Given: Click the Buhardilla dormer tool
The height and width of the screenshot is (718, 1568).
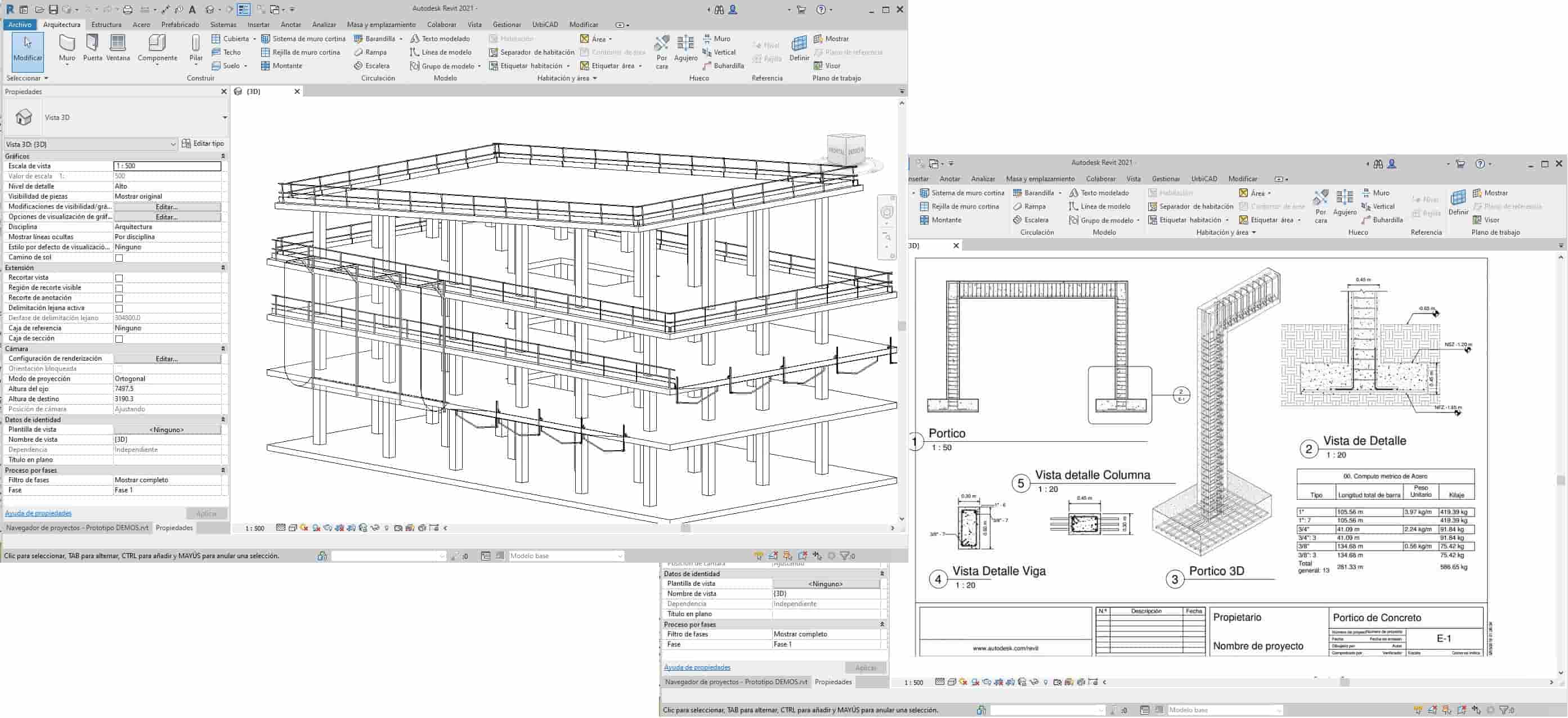Looking at the screenshot, I should pyautogui.click(x=723, y=66).
